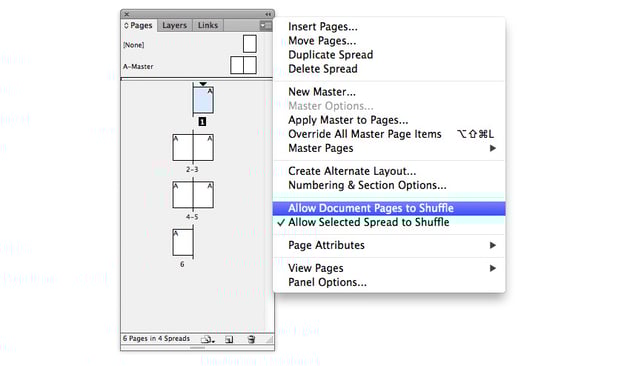This screenshot has height=366, width=630.
Task: Choose Delete Spread
Action: pos(389,69)
